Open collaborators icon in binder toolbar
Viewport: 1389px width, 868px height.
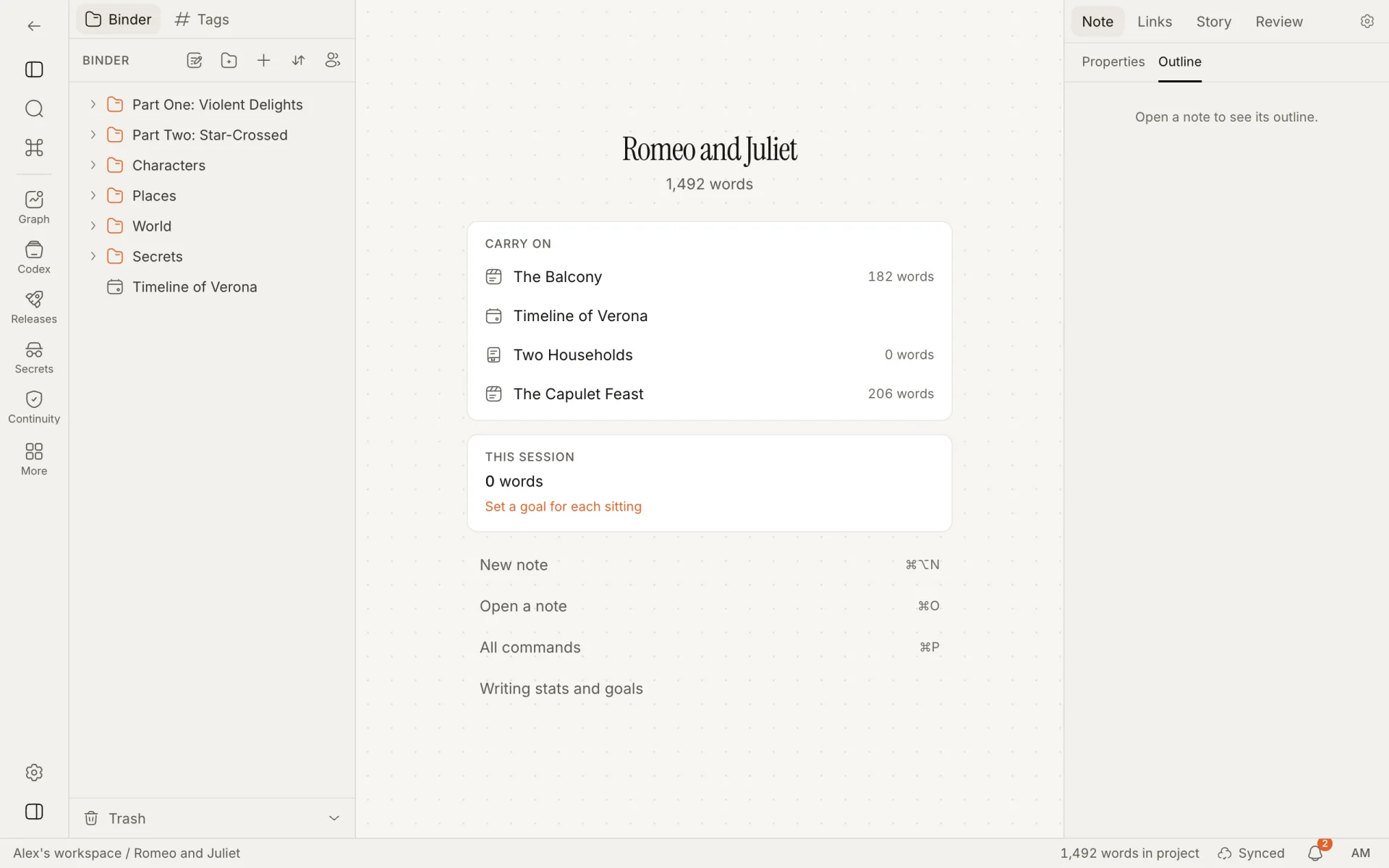333,61
